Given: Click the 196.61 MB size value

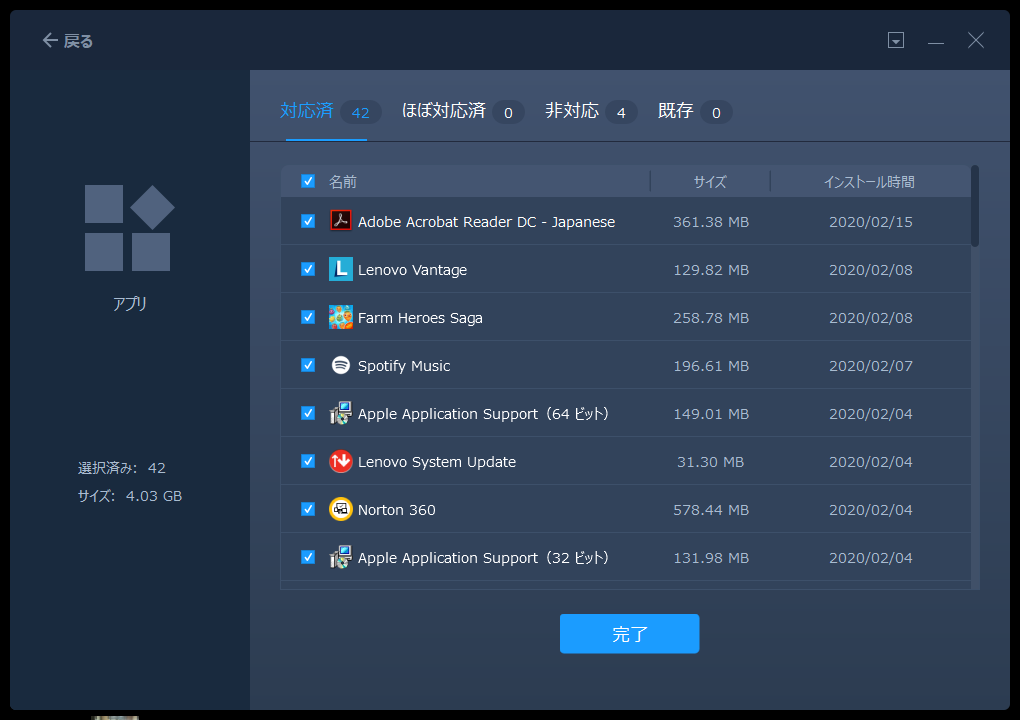Looking at the screenshot, I should tap(710, 366).
